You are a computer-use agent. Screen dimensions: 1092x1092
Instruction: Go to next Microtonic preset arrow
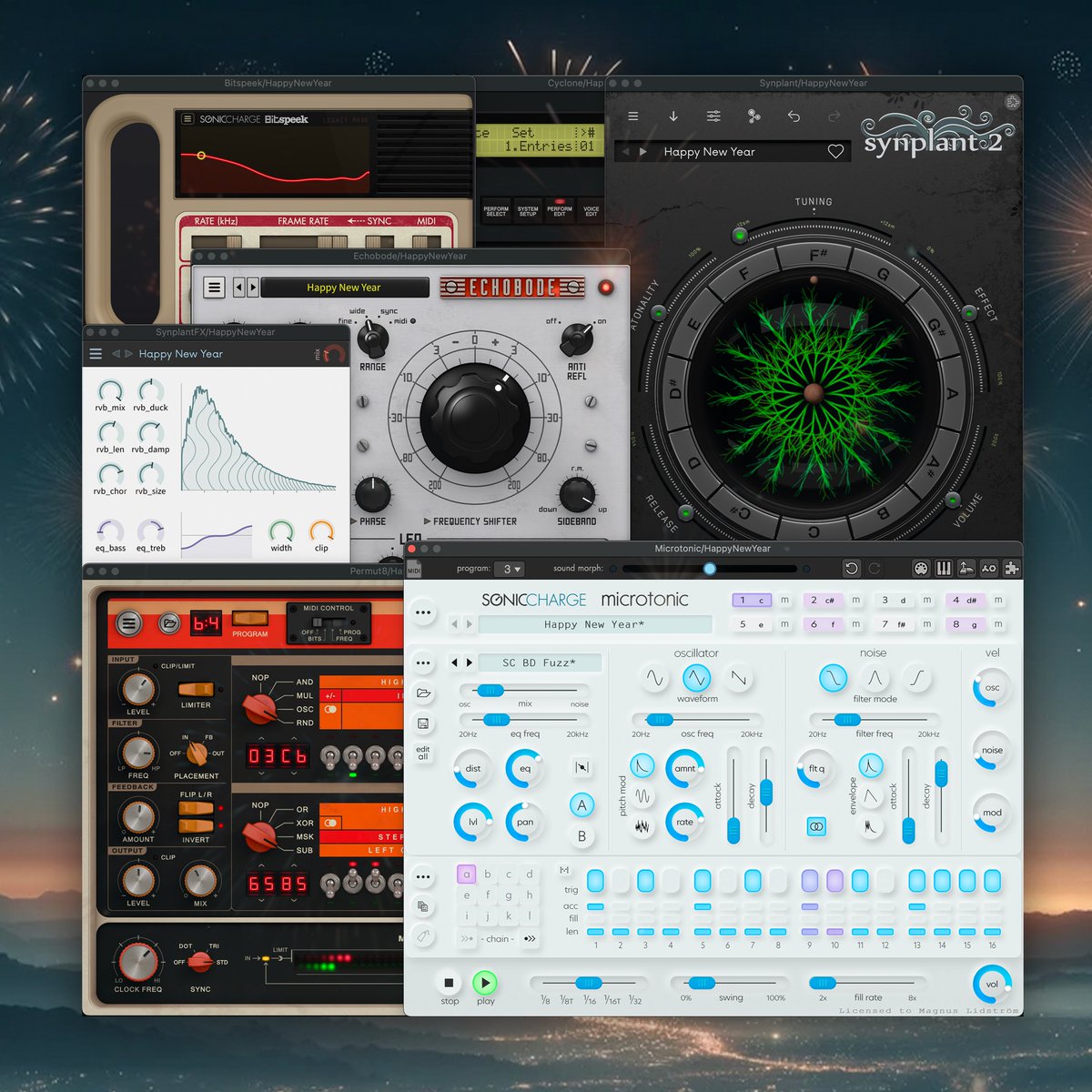pyautogui.click(x=470, y=624)
